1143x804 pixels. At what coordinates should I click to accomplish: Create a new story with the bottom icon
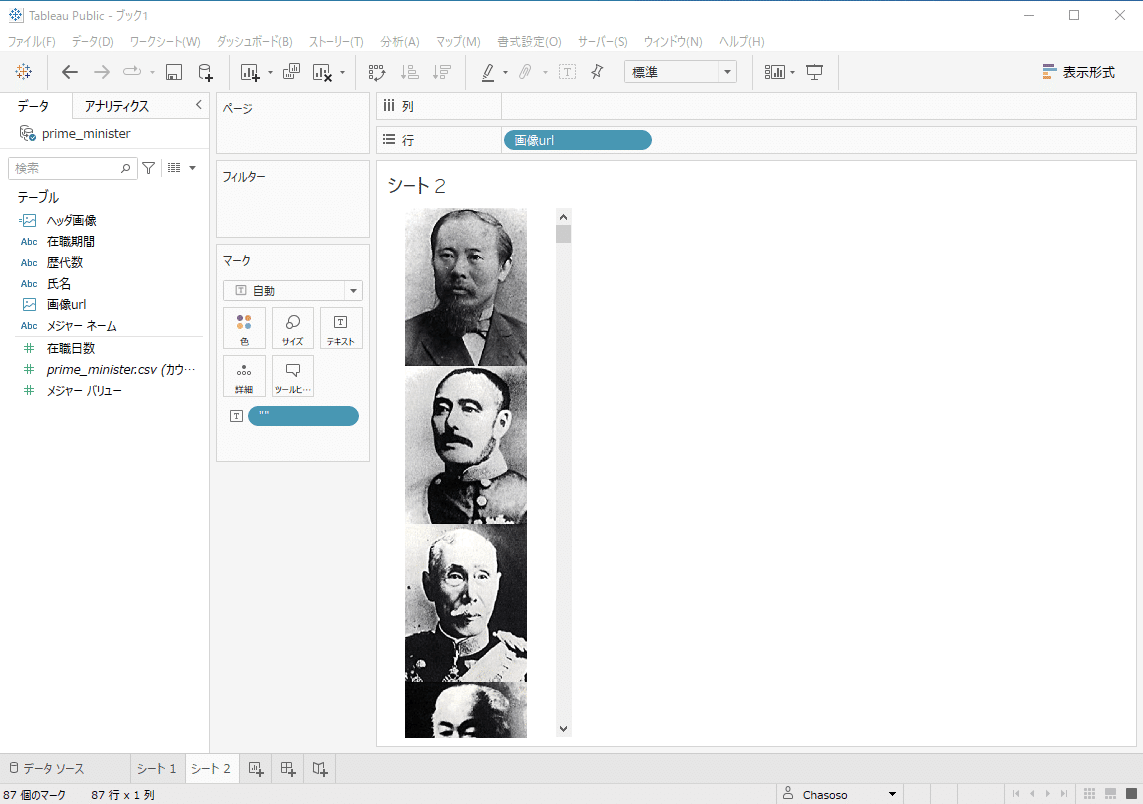319,768
